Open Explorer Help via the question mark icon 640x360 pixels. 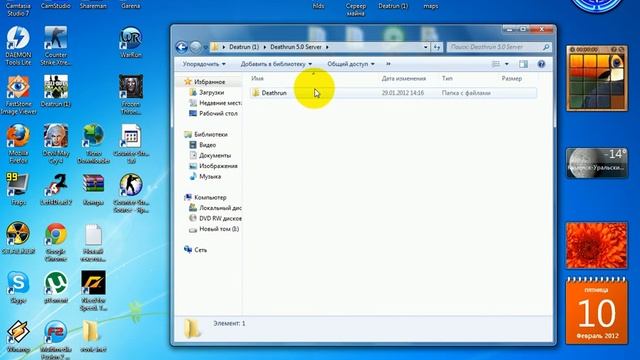point(541,64)
